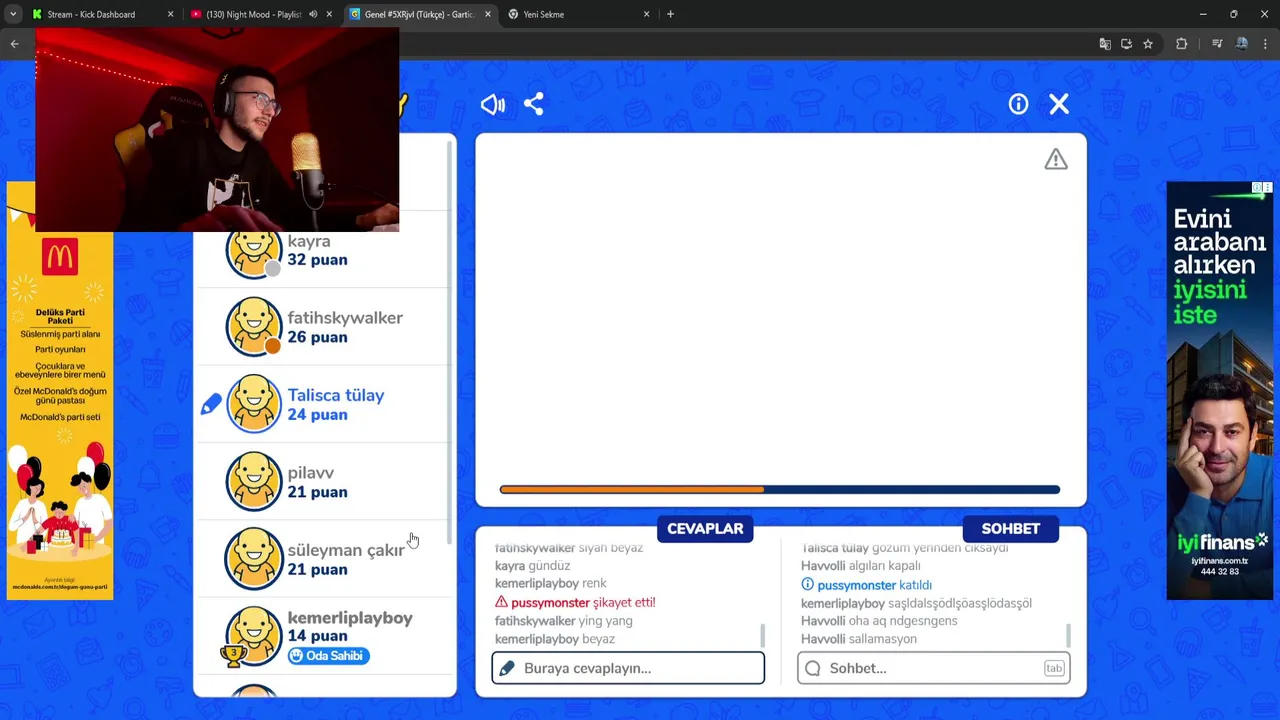Open the browser extensions puzzle icon
This screenshot has width=1280, height=720.
point(1182,44)
